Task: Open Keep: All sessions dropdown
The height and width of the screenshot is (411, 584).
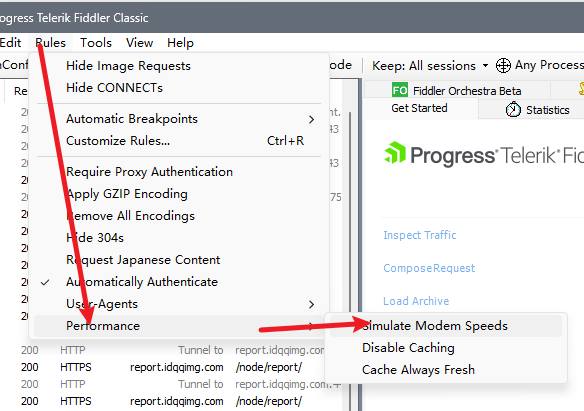Action: click(430, 66)
